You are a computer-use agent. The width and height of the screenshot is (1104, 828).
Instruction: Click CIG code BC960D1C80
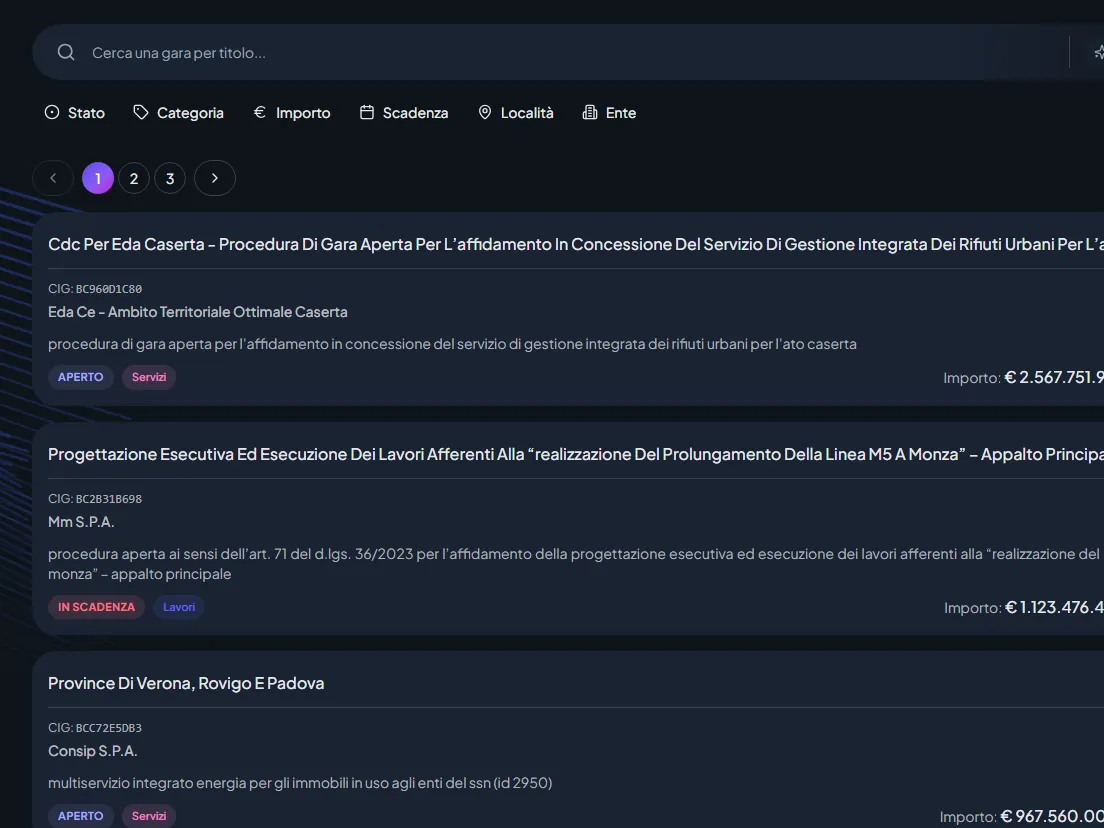pyautogui.click(x=109, y=289)
